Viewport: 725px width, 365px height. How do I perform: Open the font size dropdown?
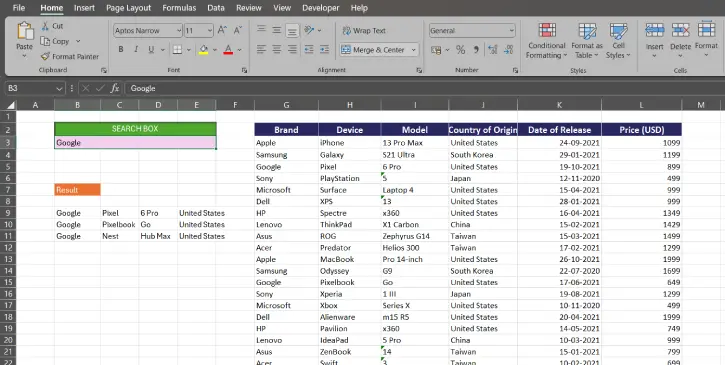coord(210,31)
